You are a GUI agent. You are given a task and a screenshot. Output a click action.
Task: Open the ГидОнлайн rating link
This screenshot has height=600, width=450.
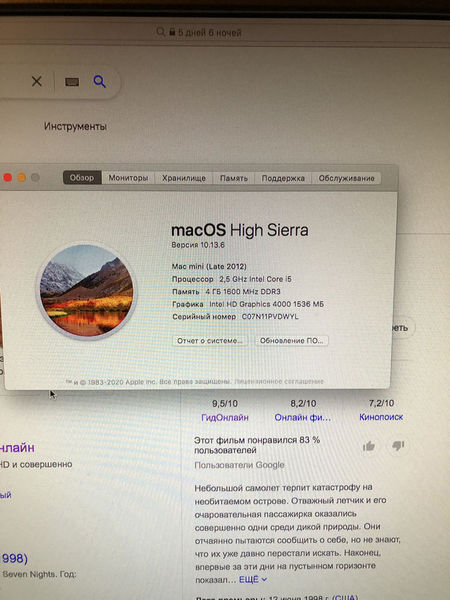click(x=225, y=417)
